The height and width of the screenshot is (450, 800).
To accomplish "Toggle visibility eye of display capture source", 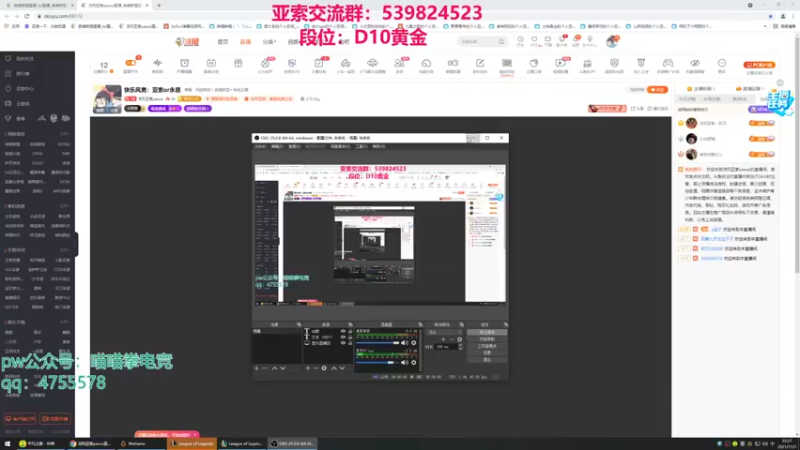I will coord(342,343).
